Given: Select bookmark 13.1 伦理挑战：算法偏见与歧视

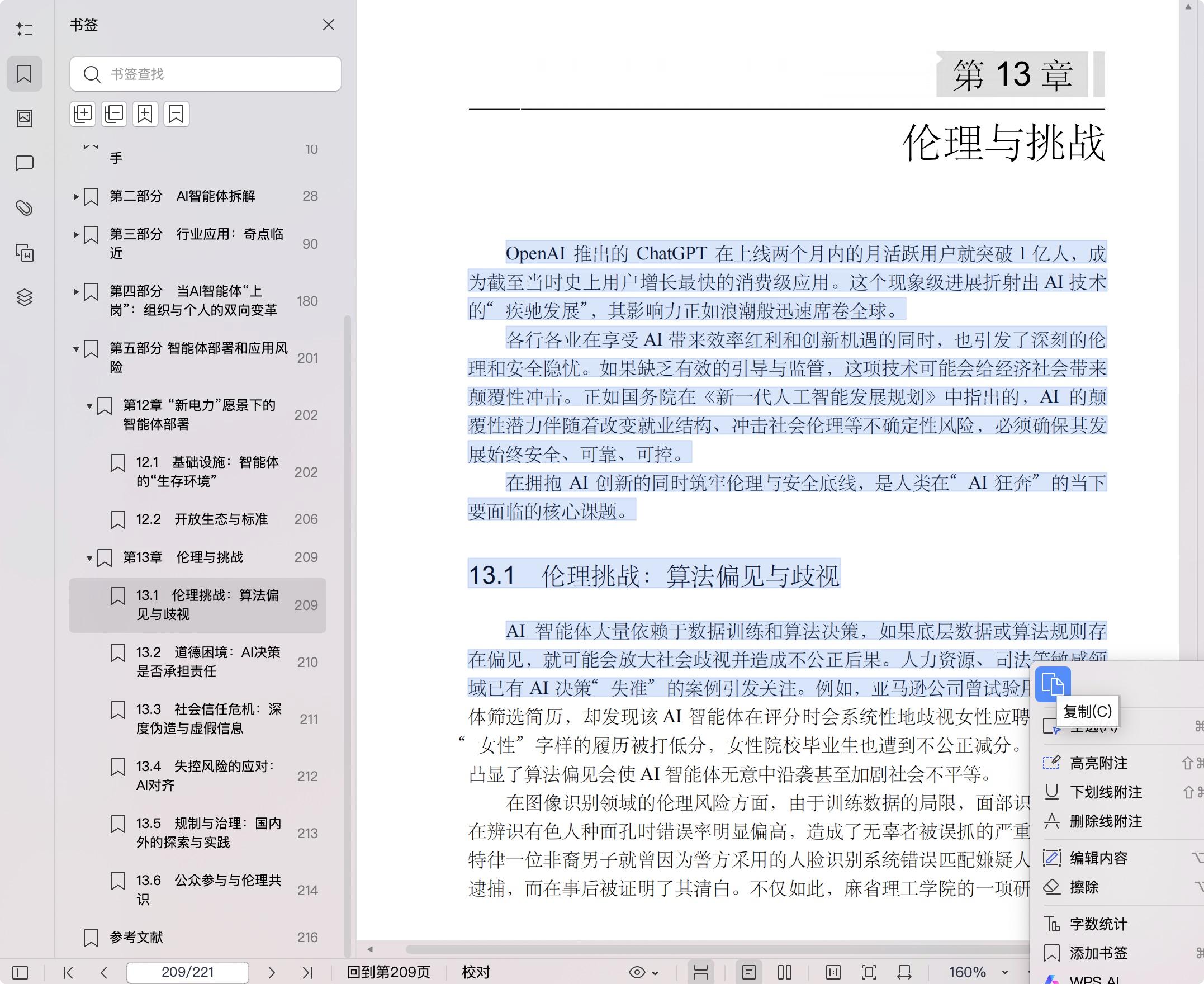Looking at the screenshot, I should 198,605.
